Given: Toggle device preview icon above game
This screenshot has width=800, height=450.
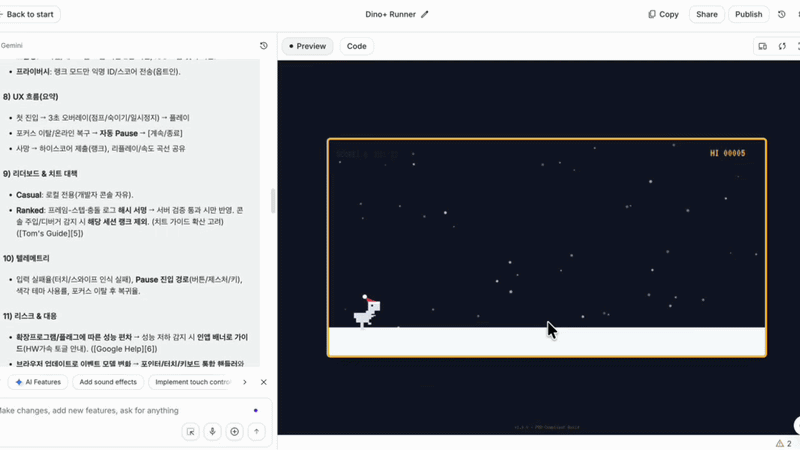Looking at the screenshot, I should (x=763, y=46).
